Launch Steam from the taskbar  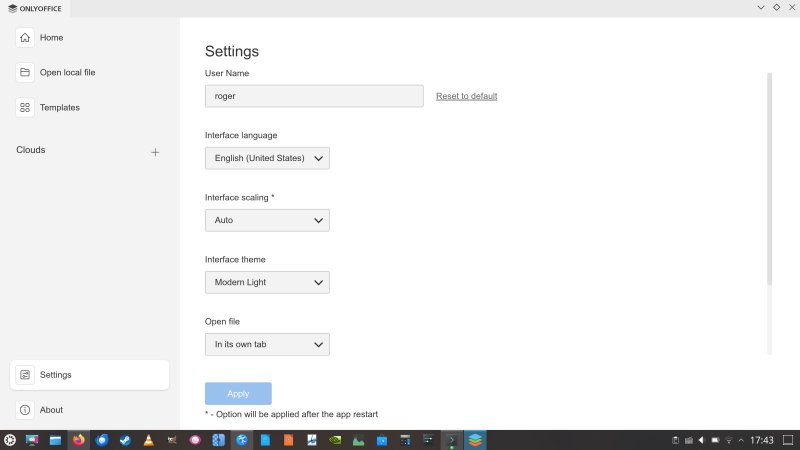(x=125, y=440)
